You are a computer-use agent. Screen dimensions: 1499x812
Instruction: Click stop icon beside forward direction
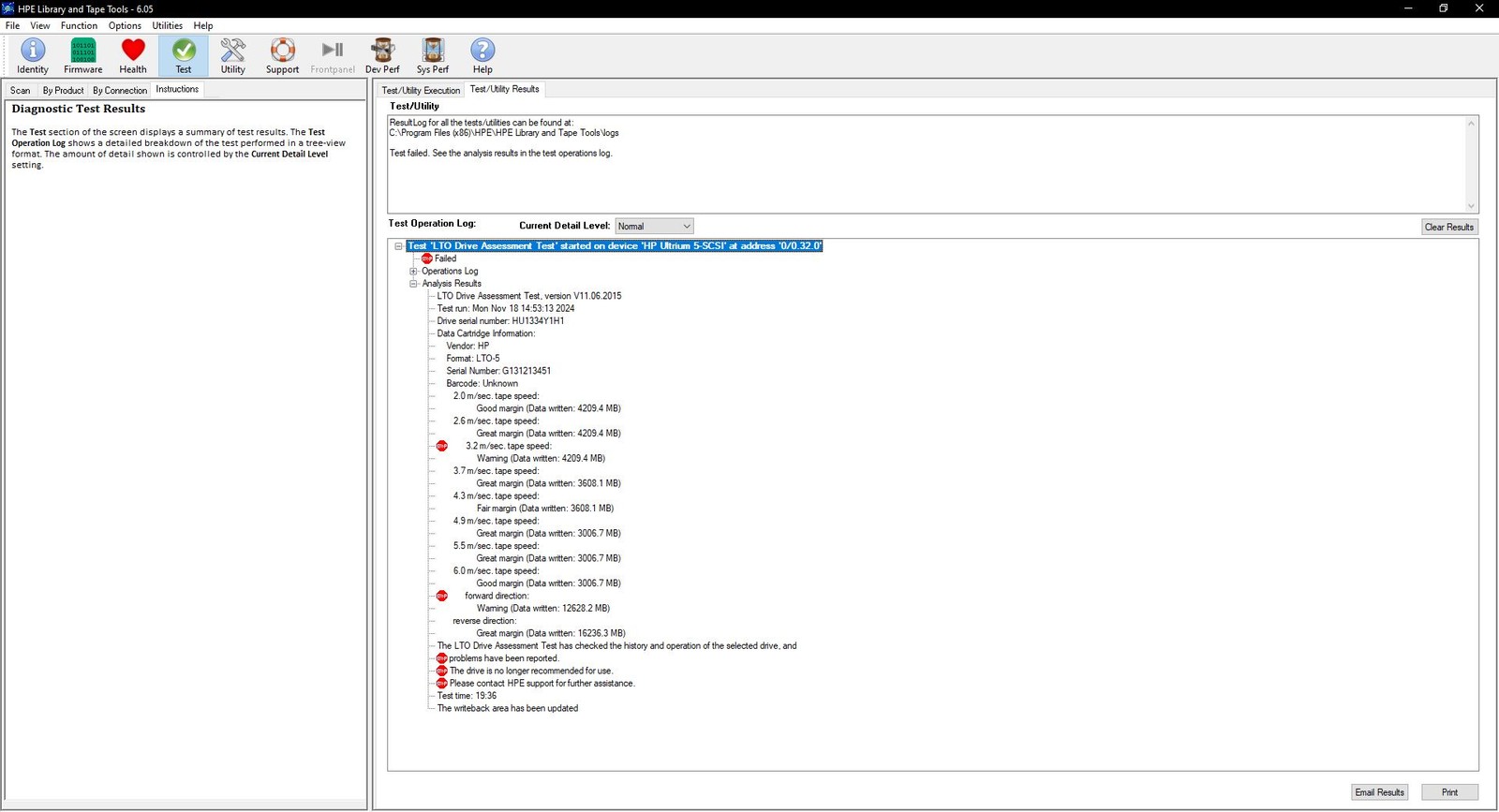coord(442,596)
